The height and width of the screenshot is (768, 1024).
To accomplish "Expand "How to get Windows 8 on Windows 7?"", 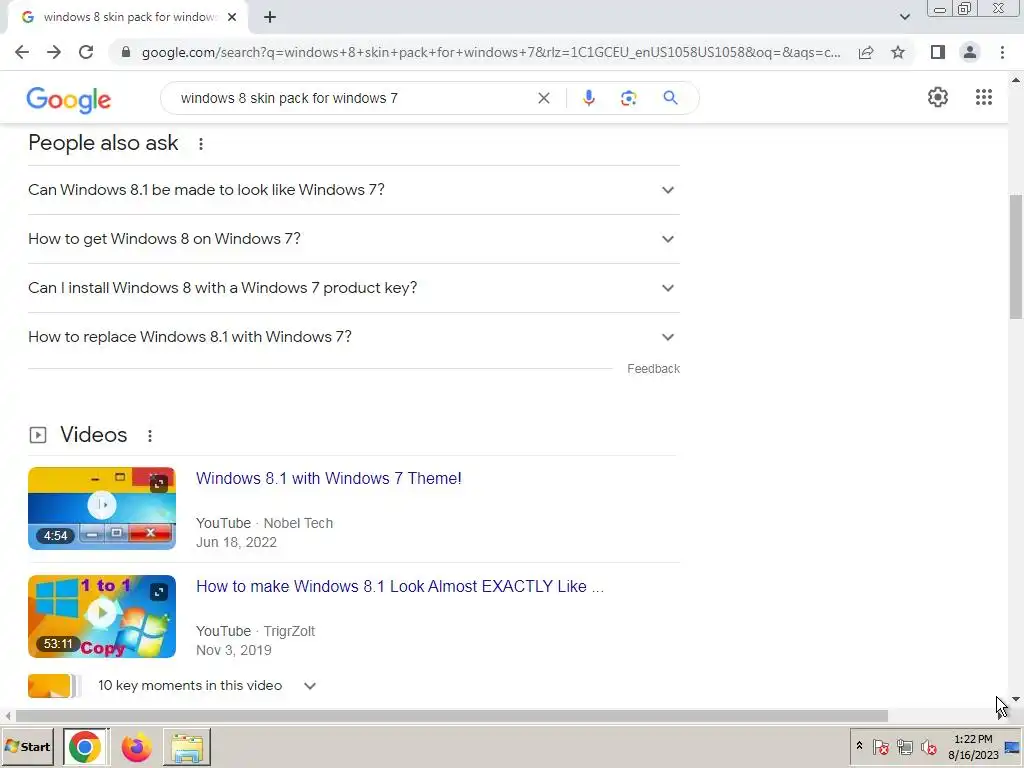I will pos(353,239).
